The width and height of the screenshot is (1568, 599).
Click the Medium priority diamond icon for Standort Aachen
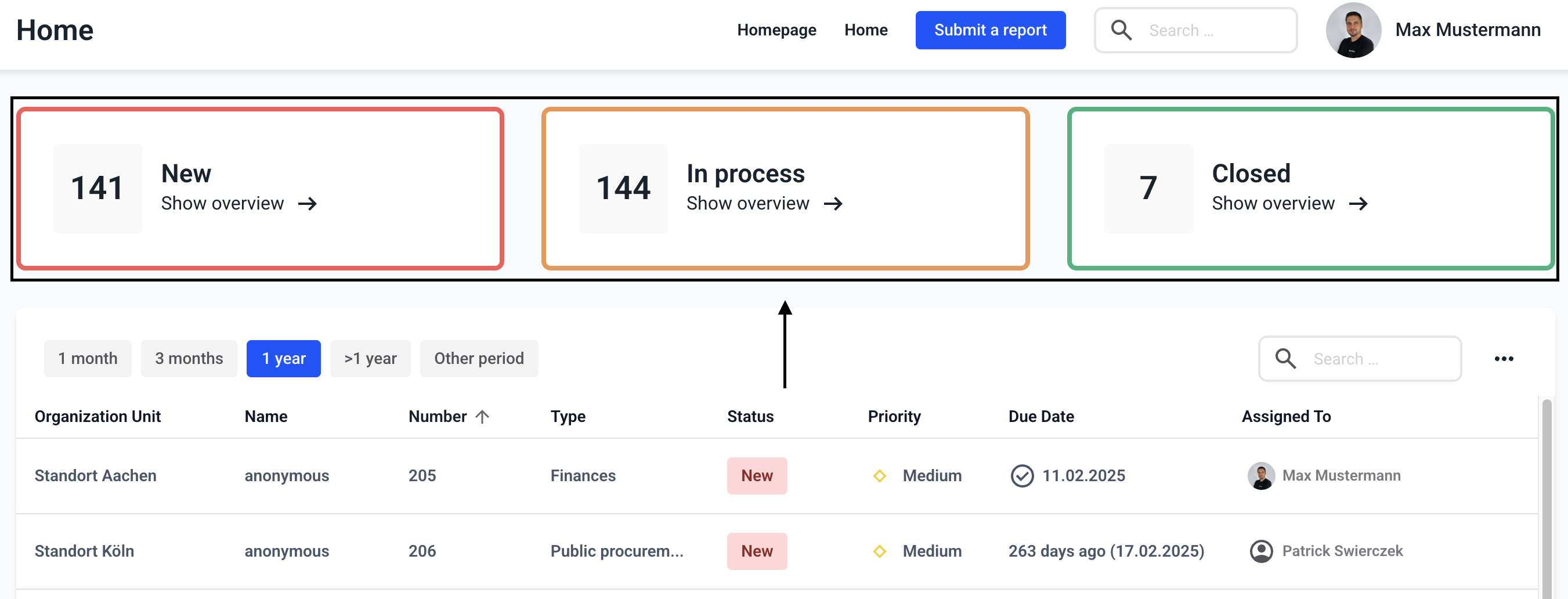[879, 475]
